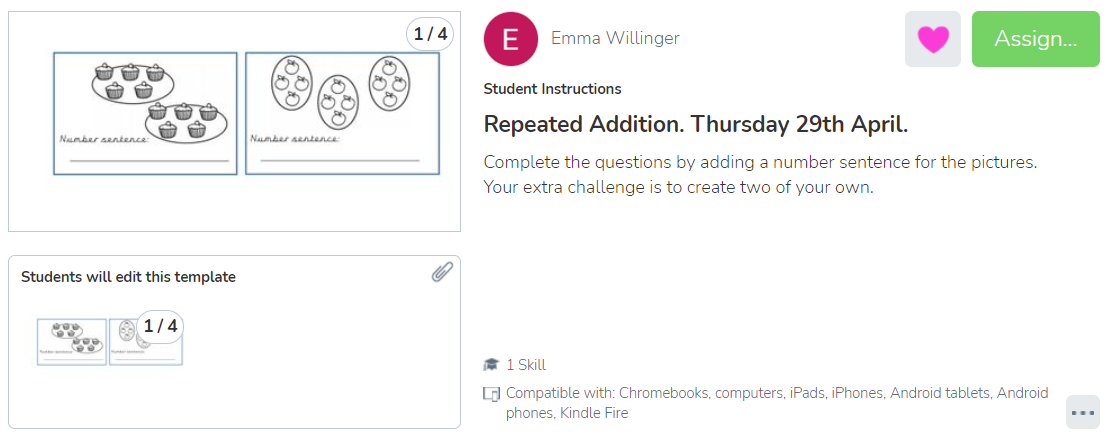Click the 1 / 4 badge on large preview

click(430, 34)
